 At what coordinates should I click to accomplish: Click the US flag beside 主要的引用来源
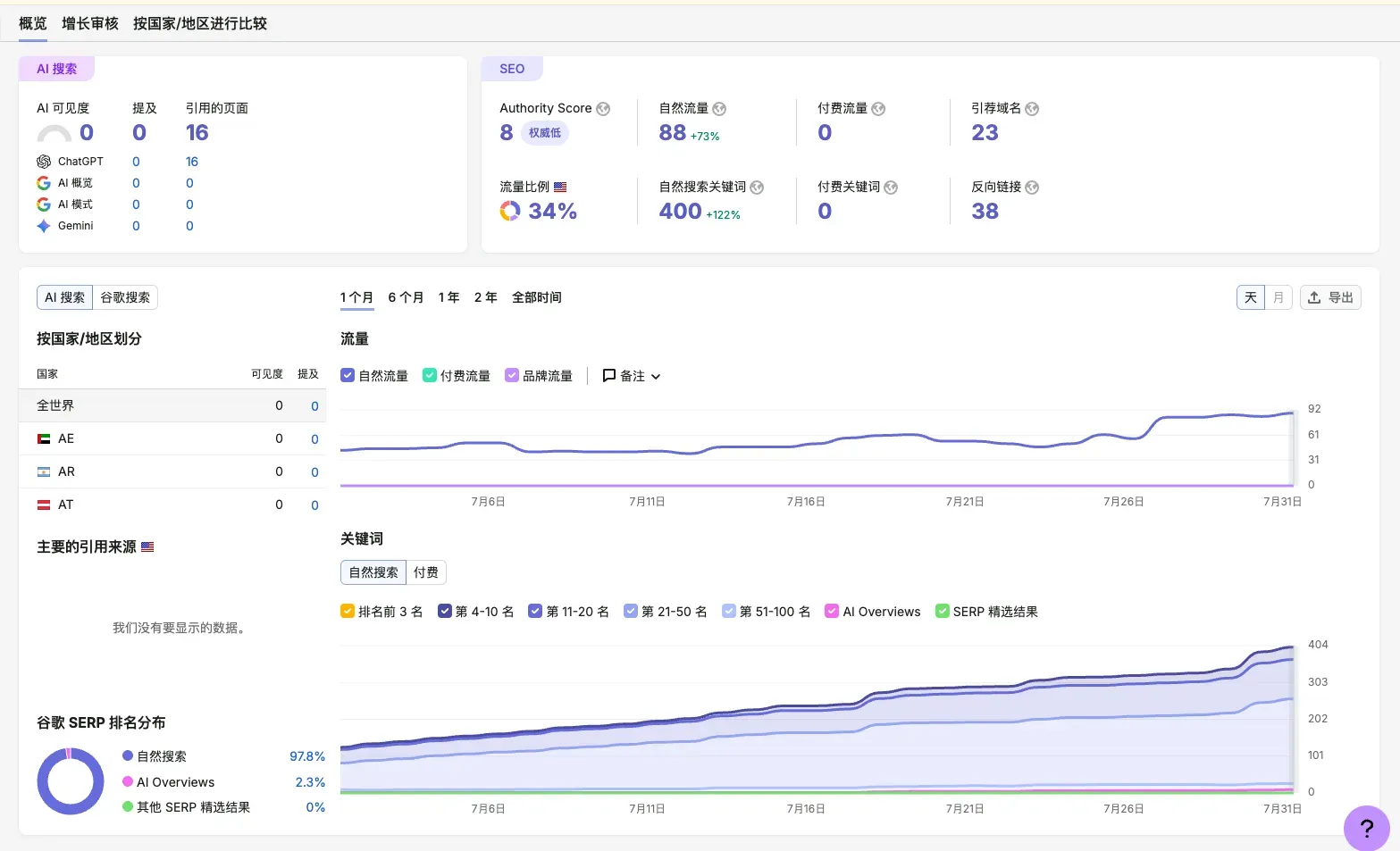(147, 547)
